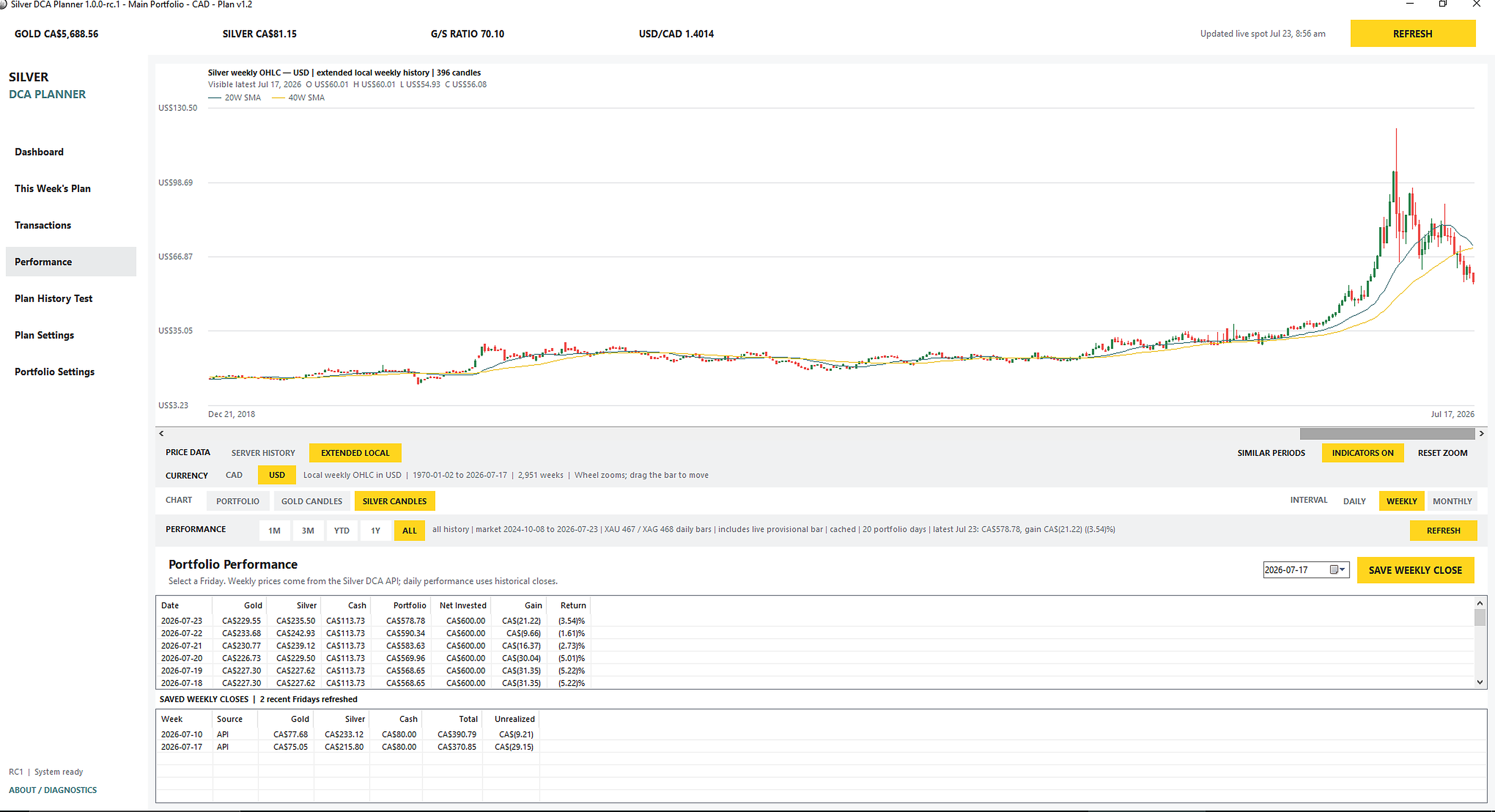Click the performance table scroll-down arrow
Image resolution: width=1495 pixels, height=812 pixels.
pos(1480,682)
